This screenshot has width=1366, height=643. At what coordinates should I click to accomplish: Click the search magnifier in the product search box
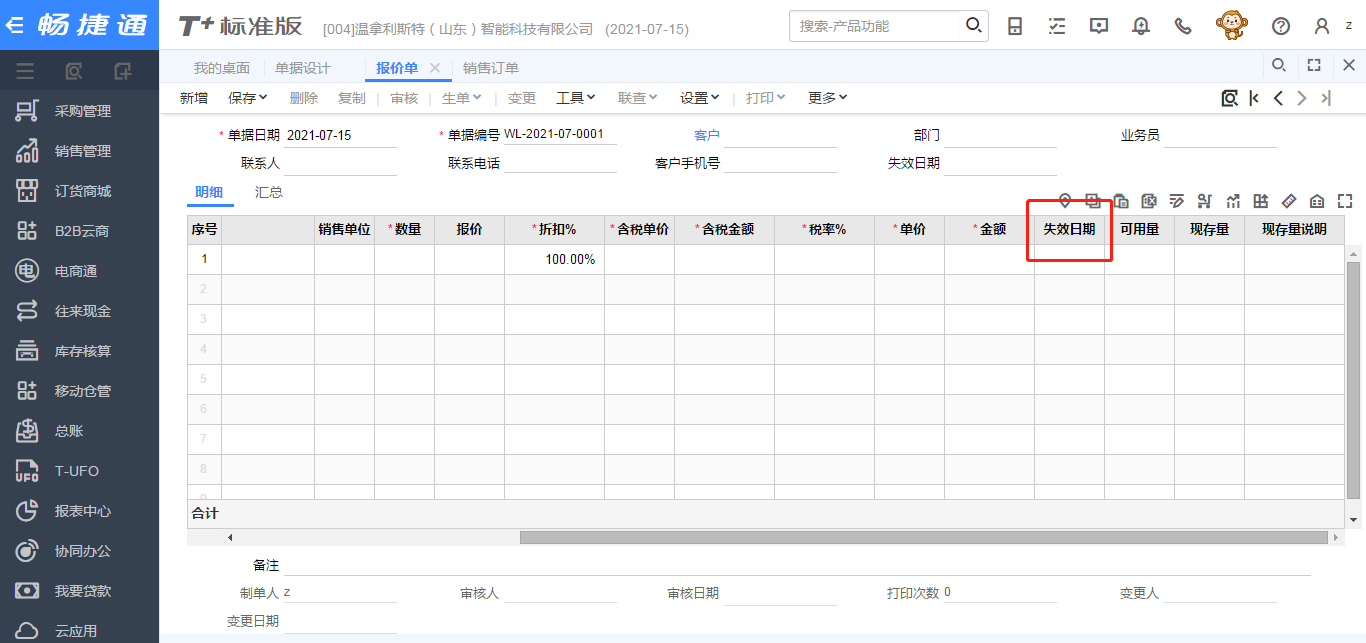click(973, 26)
